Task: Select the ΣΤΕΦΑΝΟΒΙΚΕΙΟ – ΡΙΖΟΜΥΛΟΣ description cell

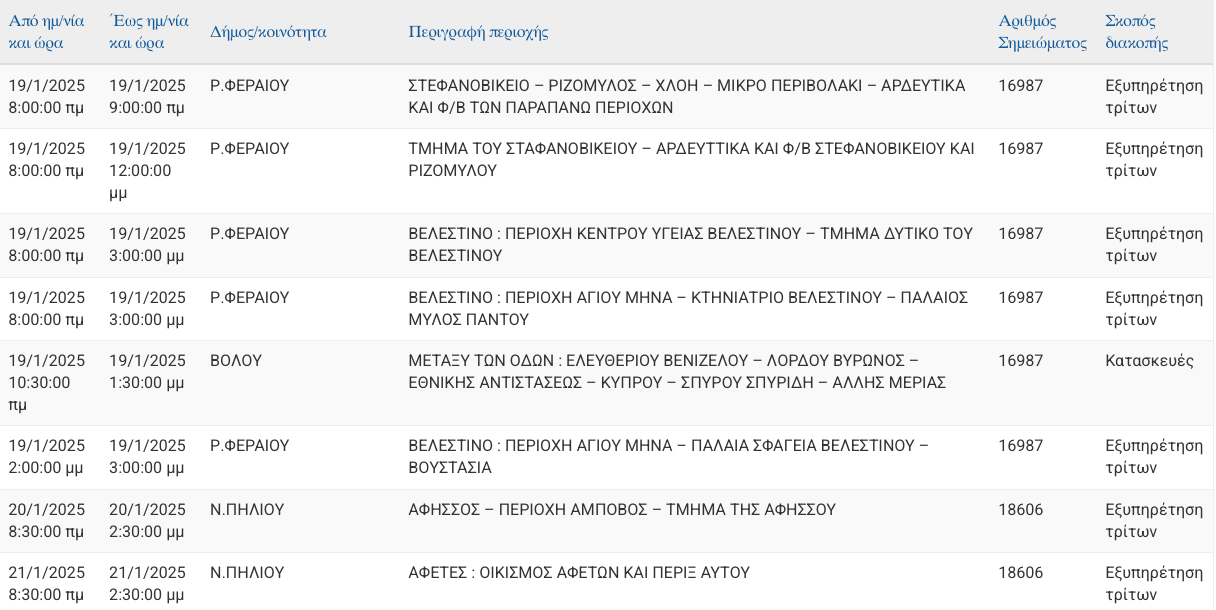Action: (x=687, y=96)
